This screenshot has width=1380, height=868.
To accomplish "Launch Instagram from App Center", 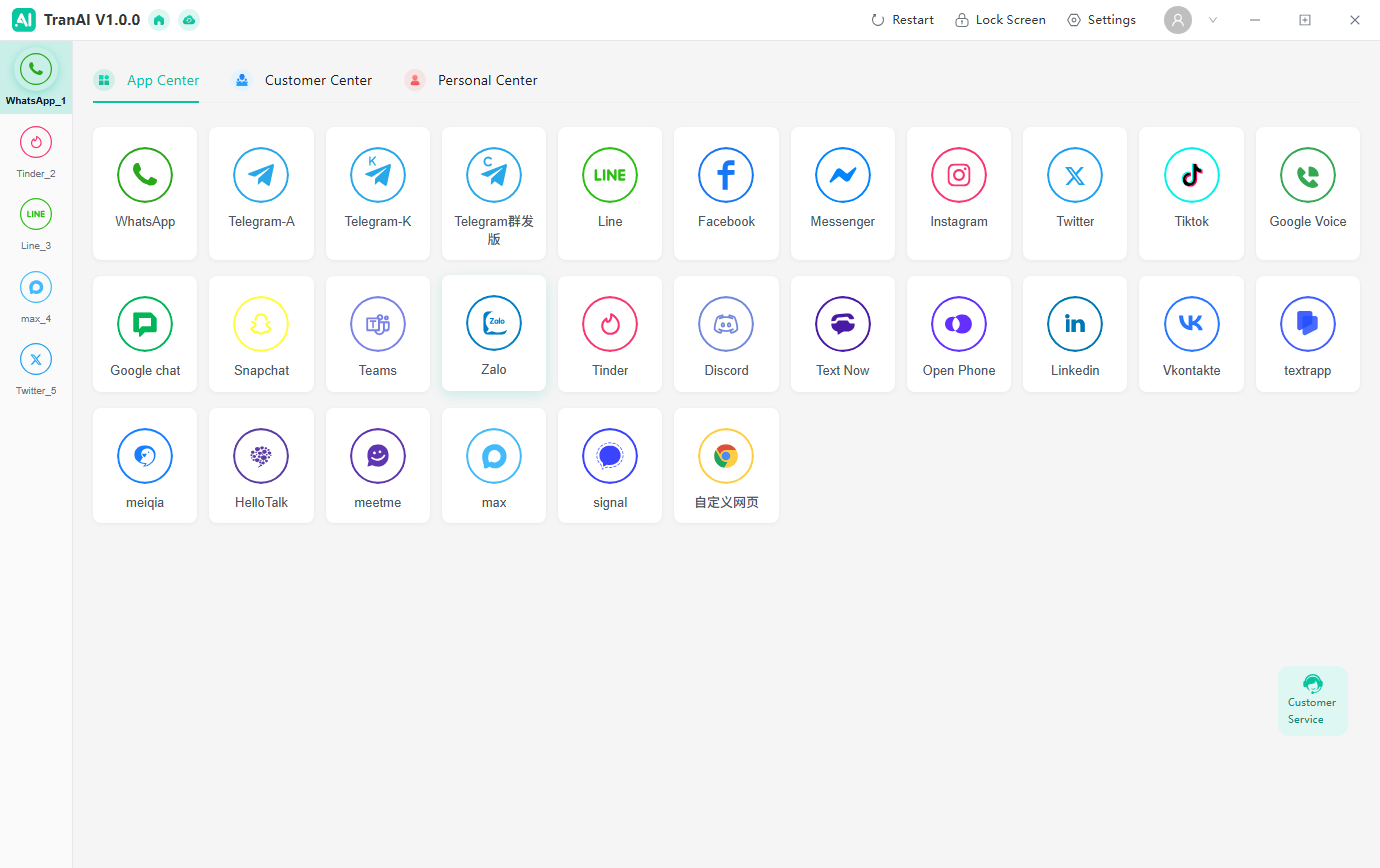I will coord(959,193).
